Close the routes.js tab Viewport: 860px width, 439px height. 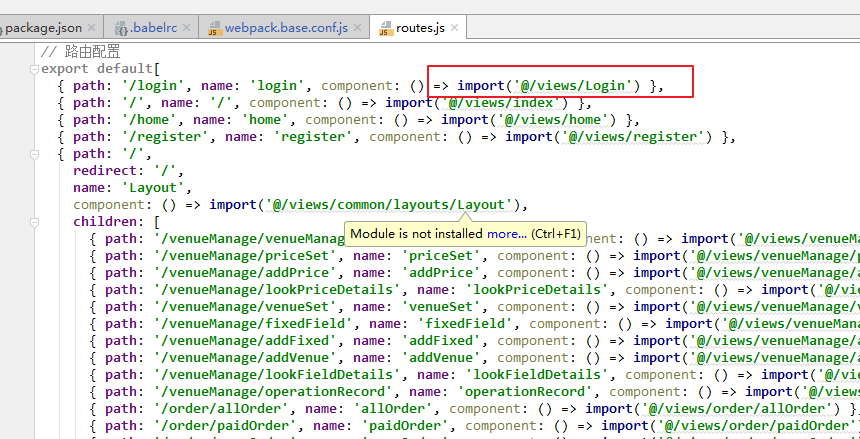[454, 27]
